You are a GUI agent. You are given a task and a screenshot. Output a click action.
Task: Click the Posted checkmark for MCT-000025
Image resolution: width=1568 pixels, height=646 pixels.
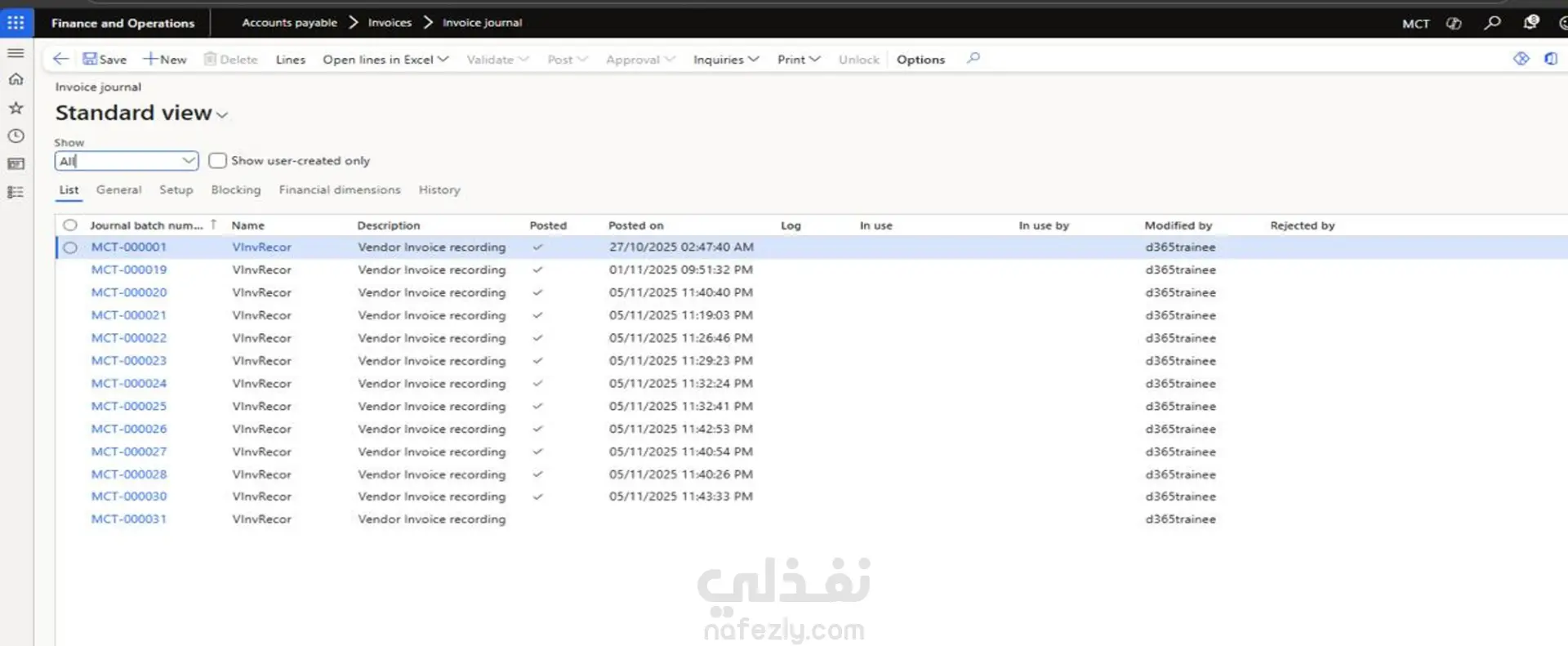click(x=537, y=406)
